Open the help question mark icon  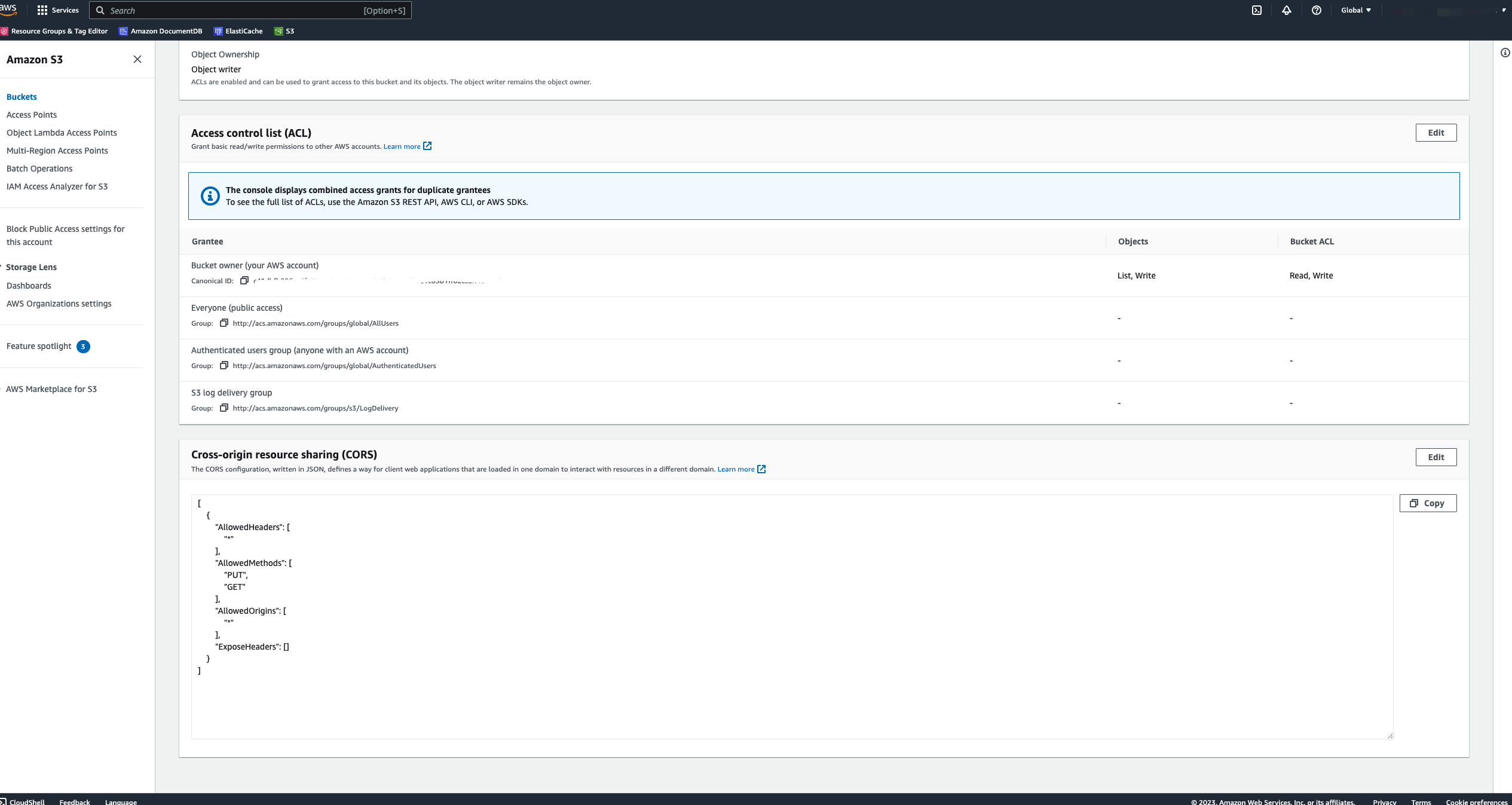[1317, 10]
